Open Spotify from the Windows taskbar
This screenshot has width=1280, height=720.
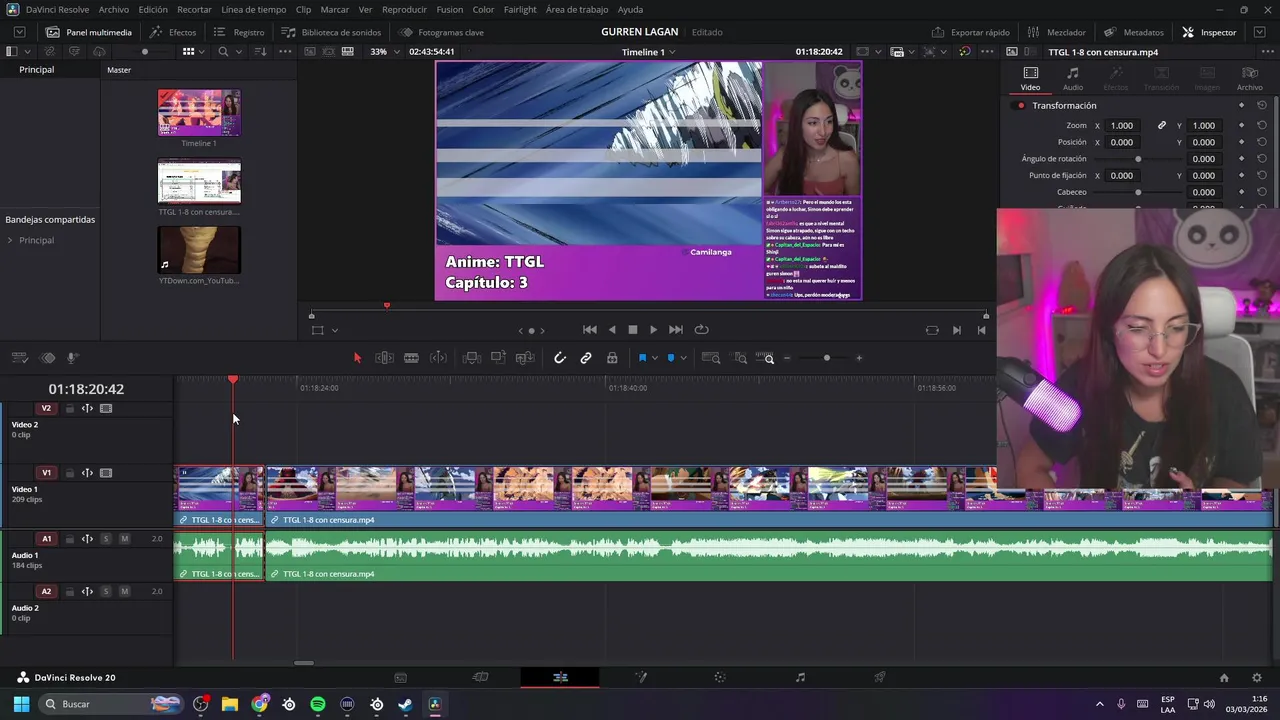tap(318, 704)
